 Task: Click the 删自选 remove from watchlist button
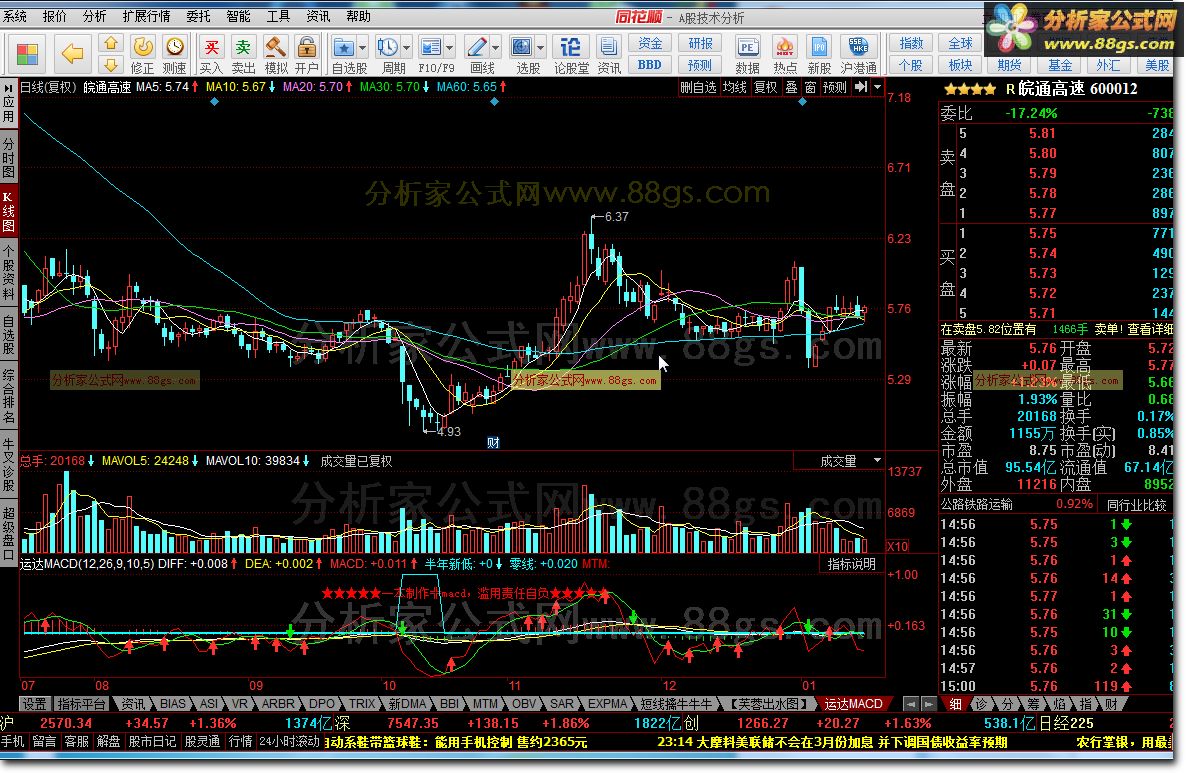click(x=698, y=88)
